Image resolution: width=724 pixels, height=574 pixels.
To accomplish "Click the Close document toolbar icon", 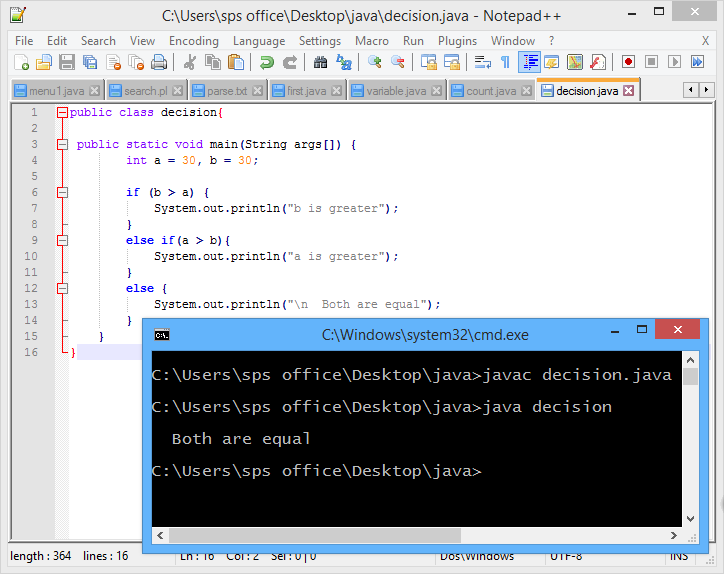I will click(113, 62).
